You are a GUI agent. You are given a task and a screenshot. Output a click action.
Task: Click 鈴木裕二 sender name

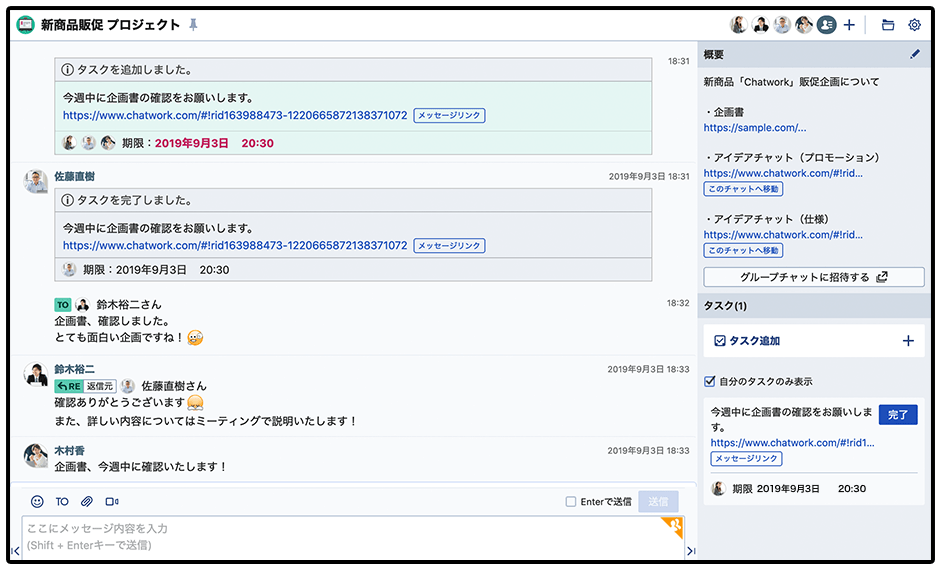point(75,369)
